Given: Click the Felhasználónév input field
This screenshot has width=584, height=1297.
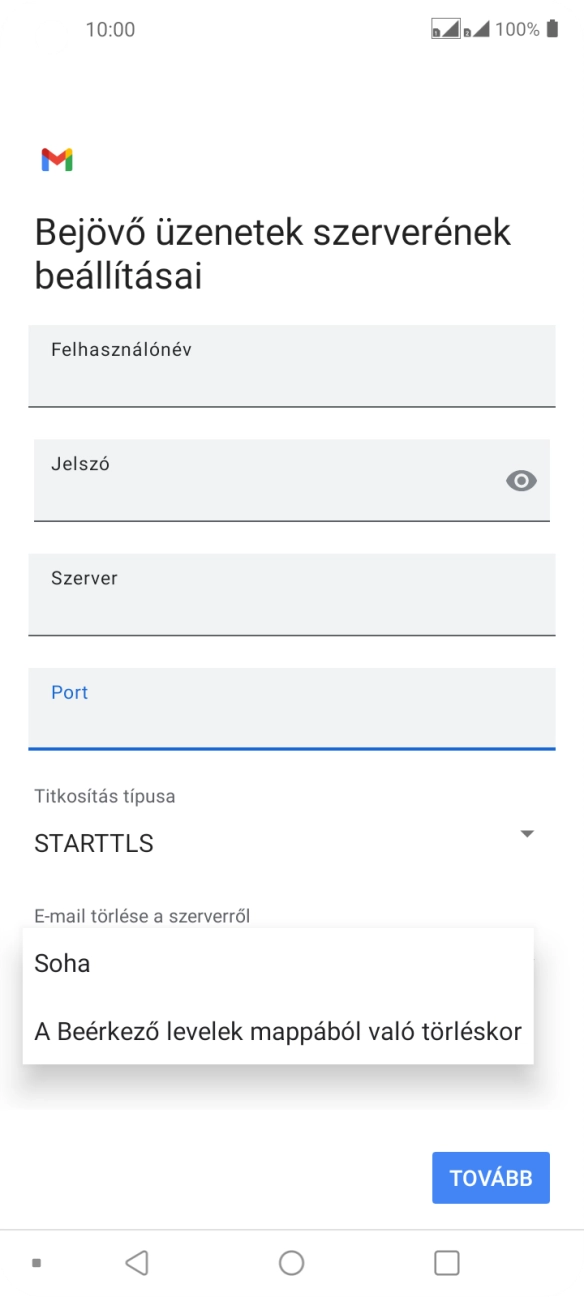Looking at the screenshot, I should pos(291,366).
